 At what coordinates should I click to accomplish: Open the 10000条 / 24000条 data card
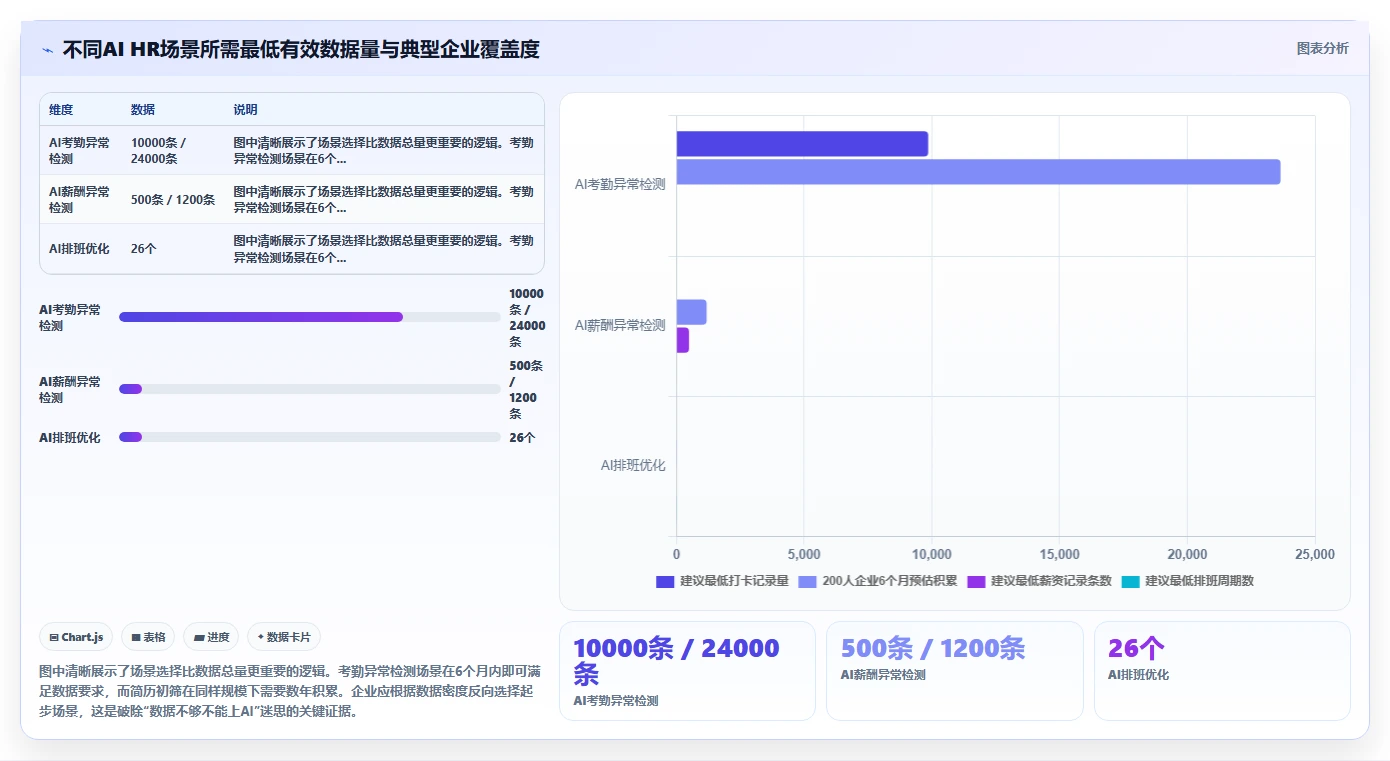coord(687,671)
